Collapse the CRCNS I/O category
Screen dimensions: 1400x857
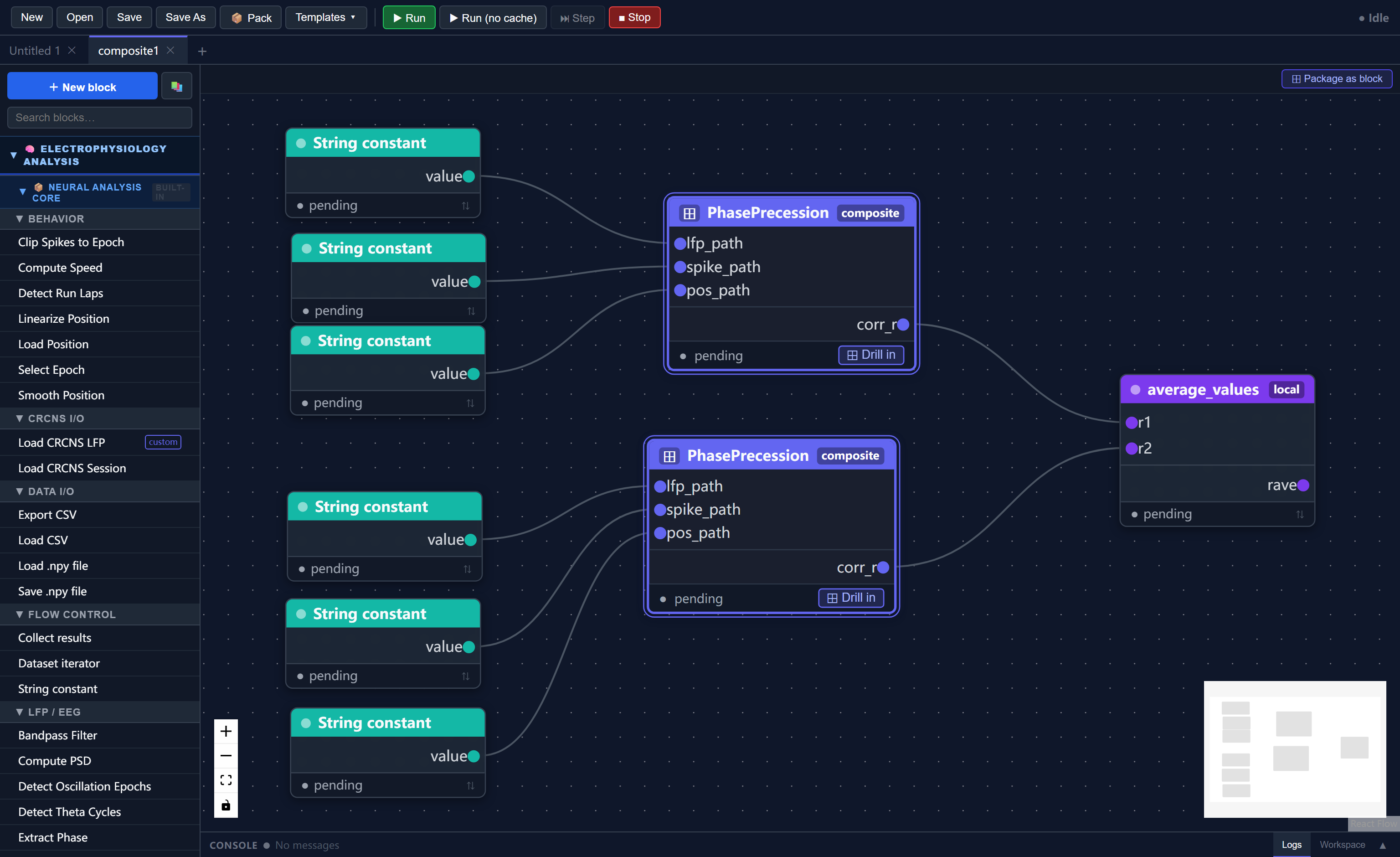[x=19, y=418]
